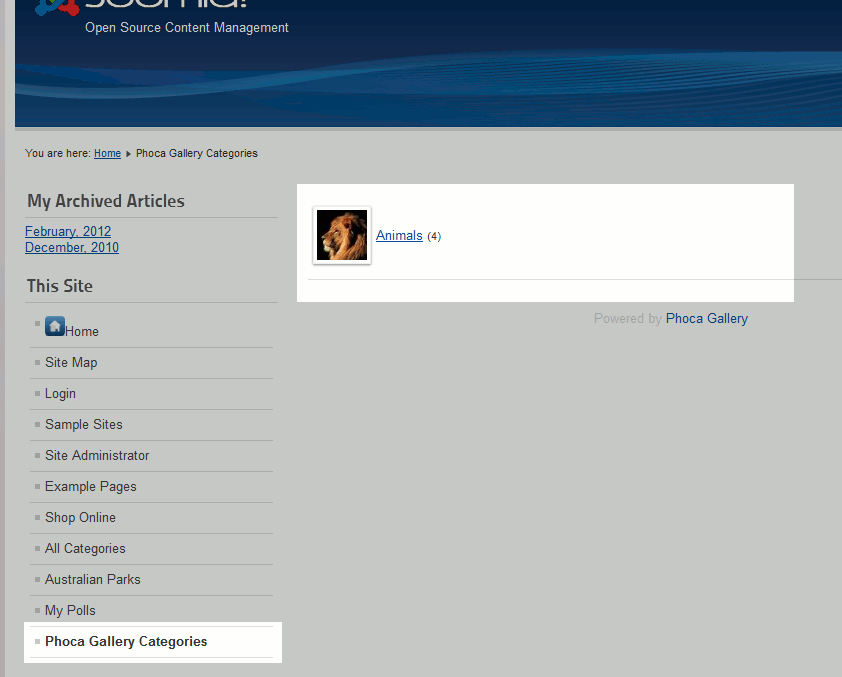842x677 pixels.
Task: Click Phoca Gallery Categories breadcrumb text
Action: (x=197, y=154)
